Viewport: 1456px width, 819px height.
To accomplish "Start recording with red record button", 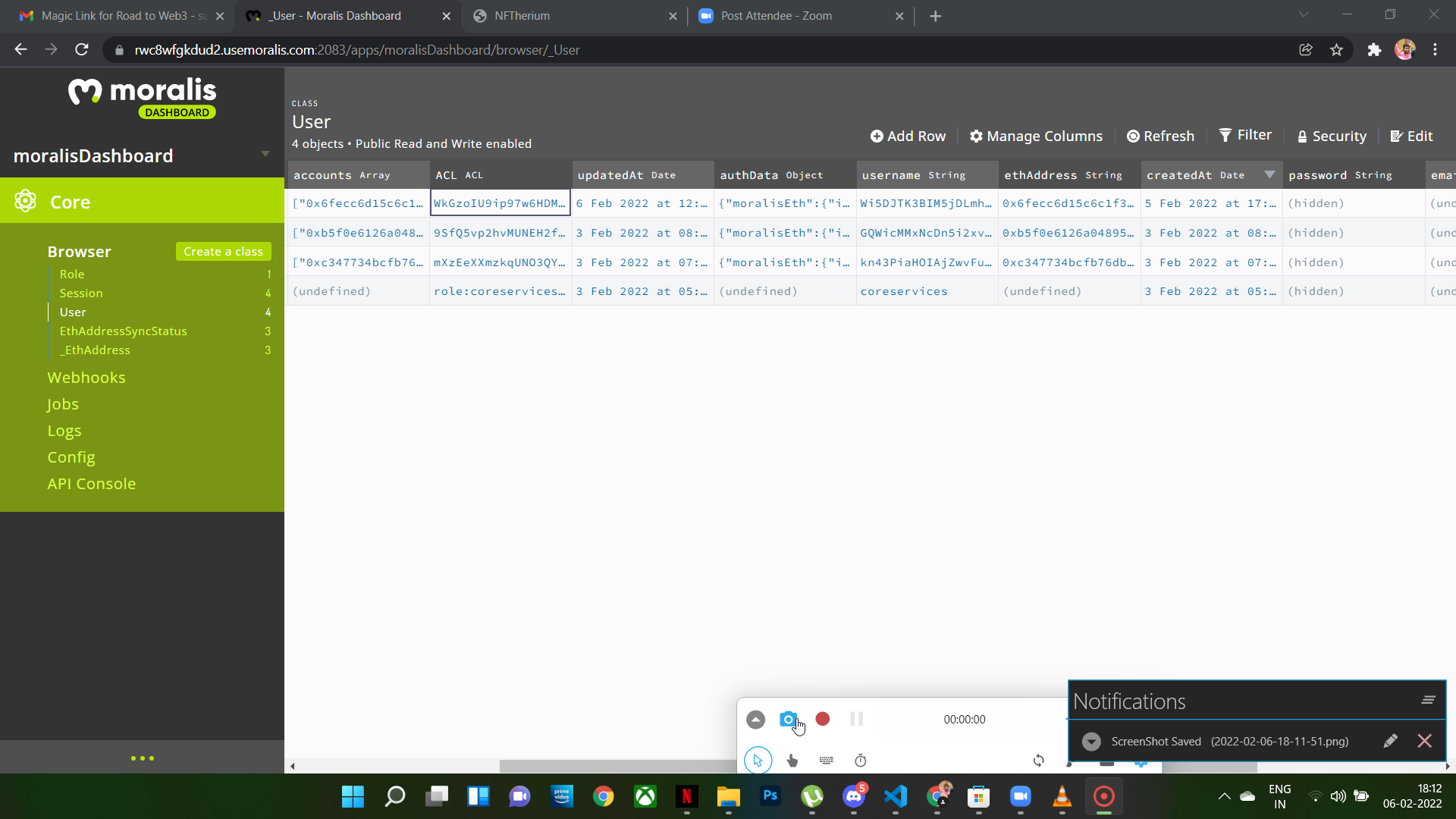I will coord(823,719).
